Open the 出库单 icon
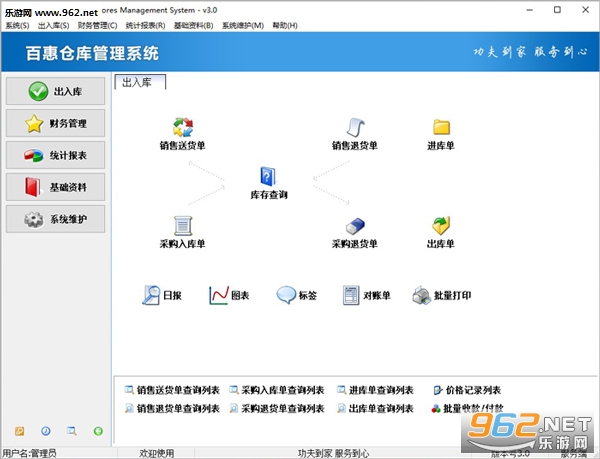The width and height of the screenshot is (600, 459). [441, 226]
